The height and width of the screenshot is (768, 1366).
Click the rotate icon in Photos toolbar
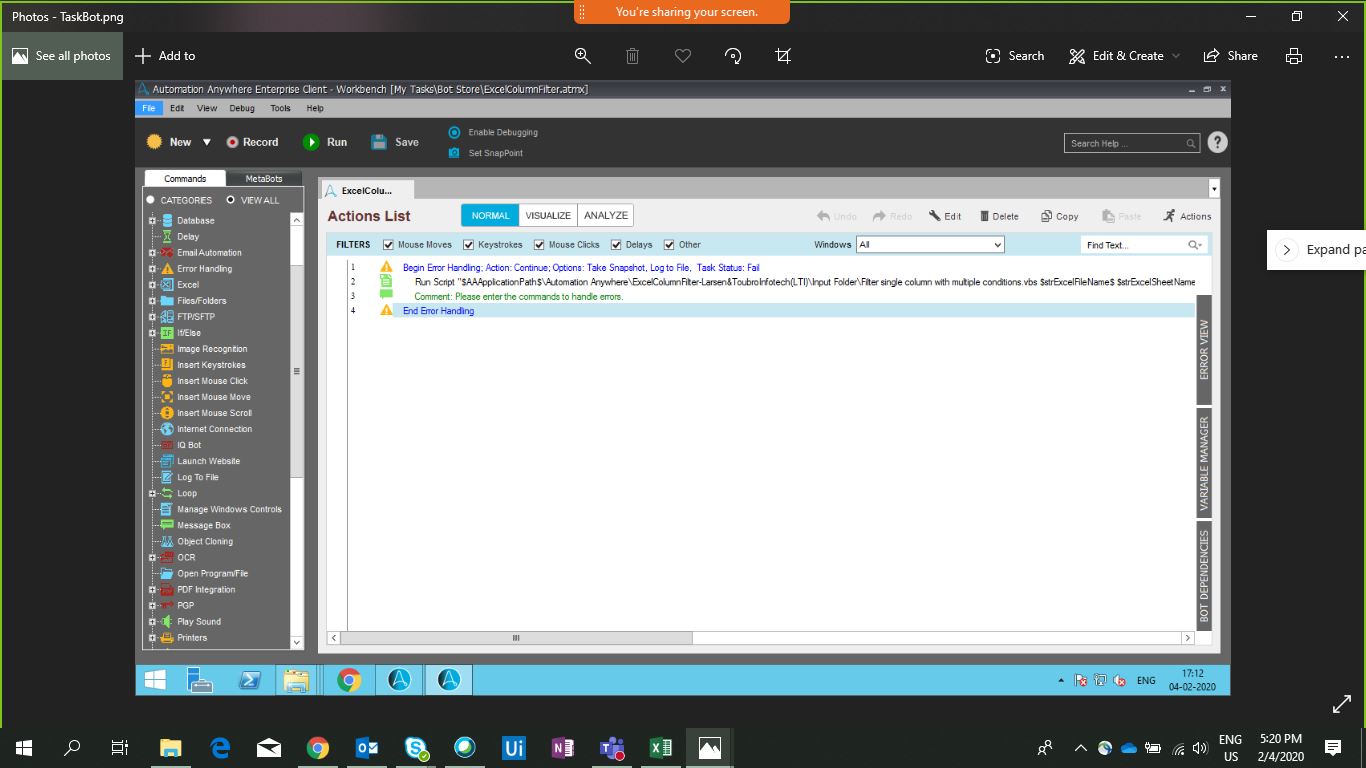[733, 56]
